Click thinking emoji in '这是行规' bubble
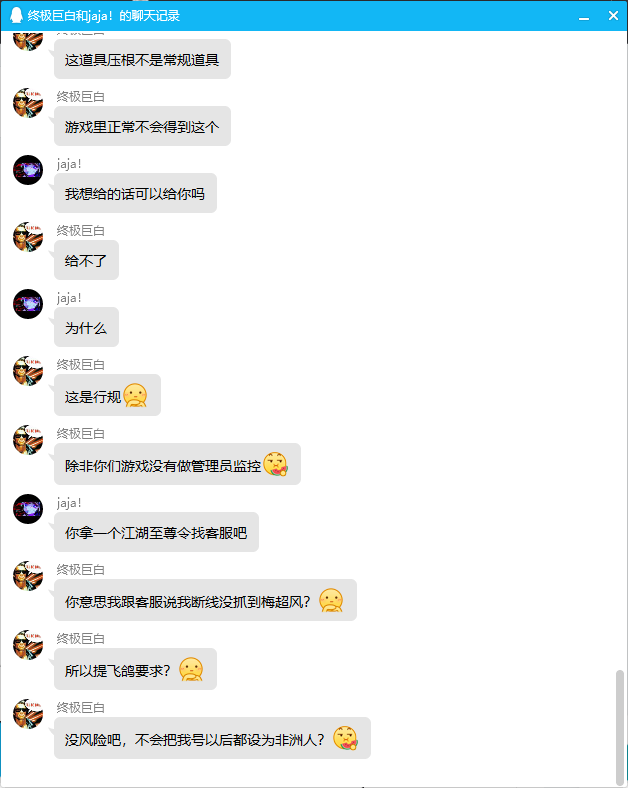 pyautogui.click(x=135, y=396)
